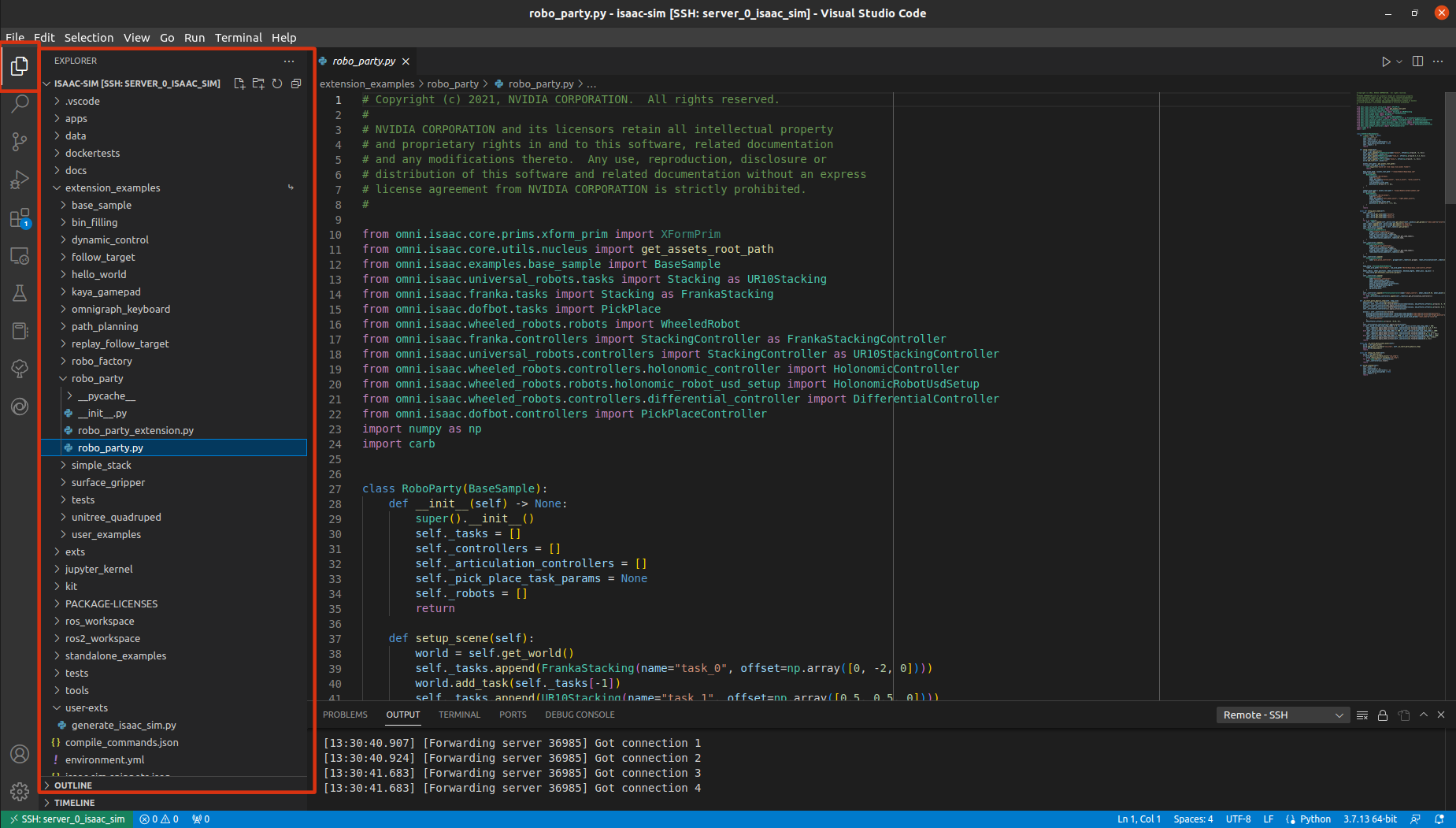Refresh the Explorer file tree
This screenshot has height=828, width=1456.
277,84
